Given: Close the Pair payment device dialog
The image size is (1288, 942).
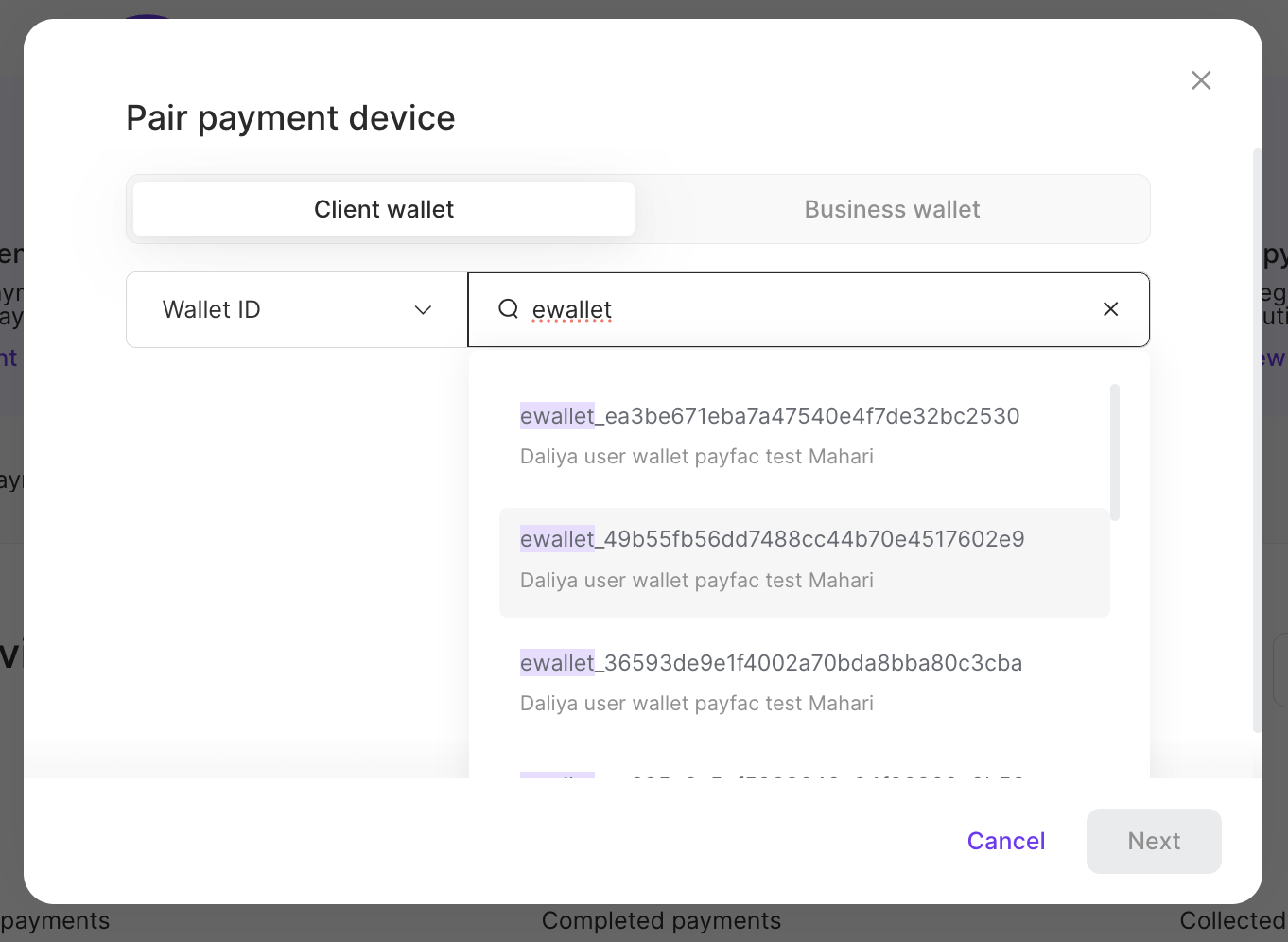Looking at the screenshot, I should click(1201, 80).
